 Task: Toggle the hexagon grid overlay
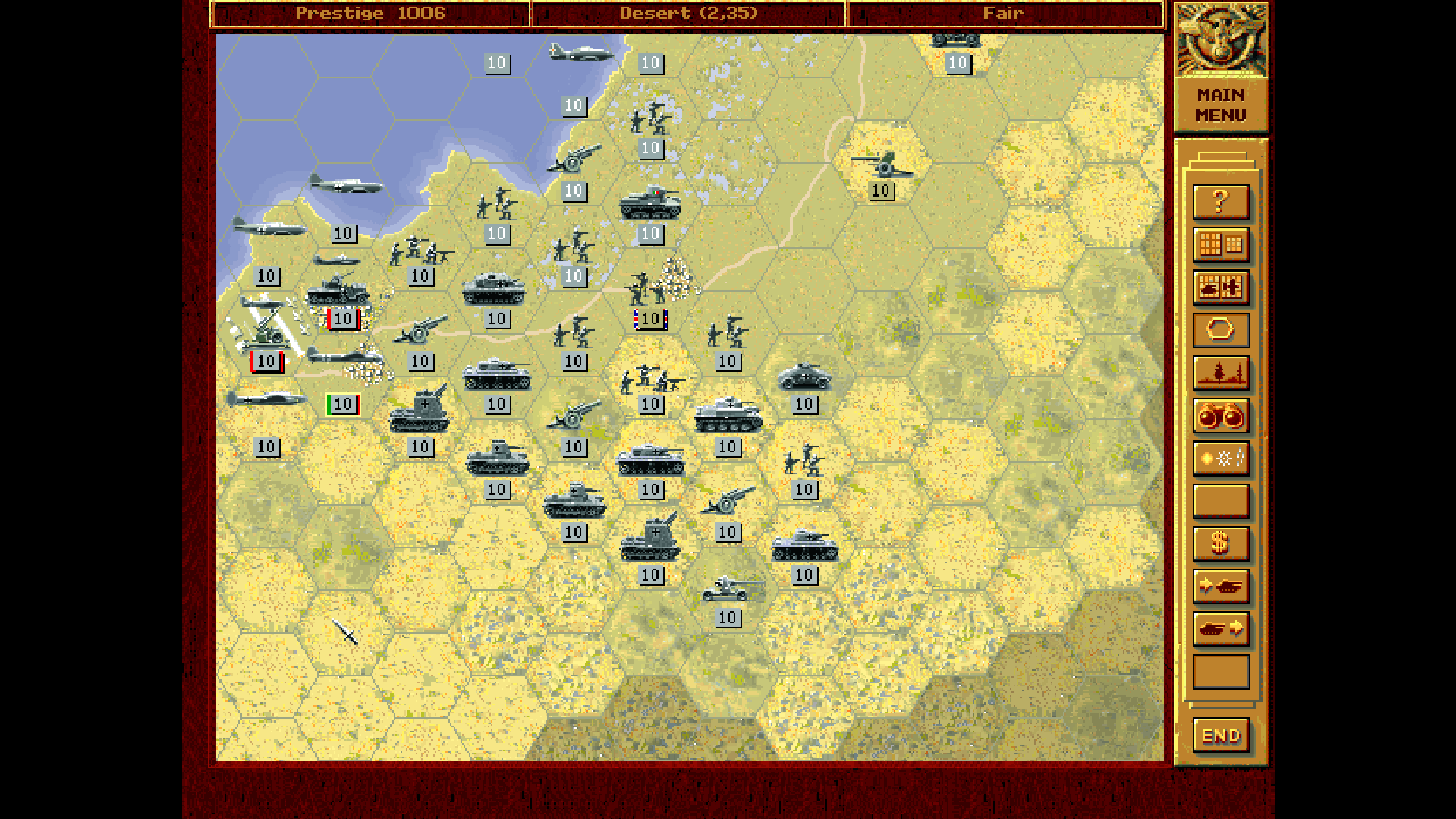coord(1220,329)
